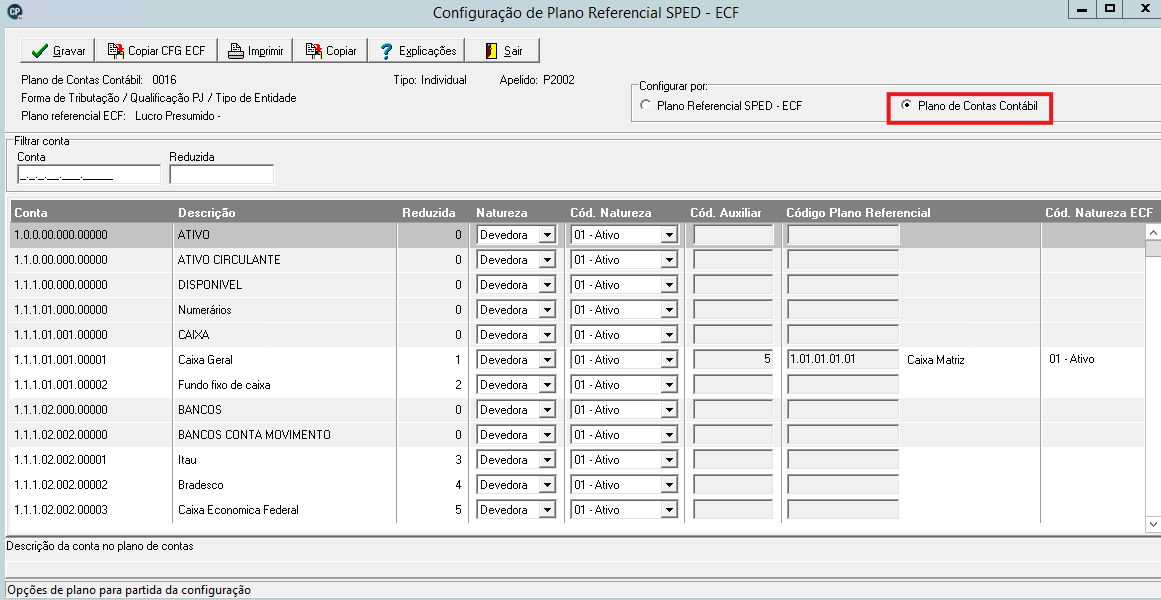Select Plano de Contas Contábil radio option
Viewport: 1161px width, 600px height.
906,105
